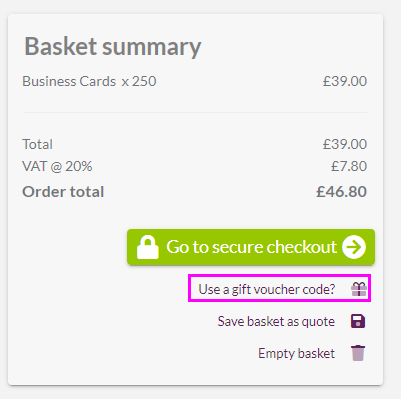This screenshot has width=401, height=399.
Task: Go to secure checkout
Action: (251, 247)
